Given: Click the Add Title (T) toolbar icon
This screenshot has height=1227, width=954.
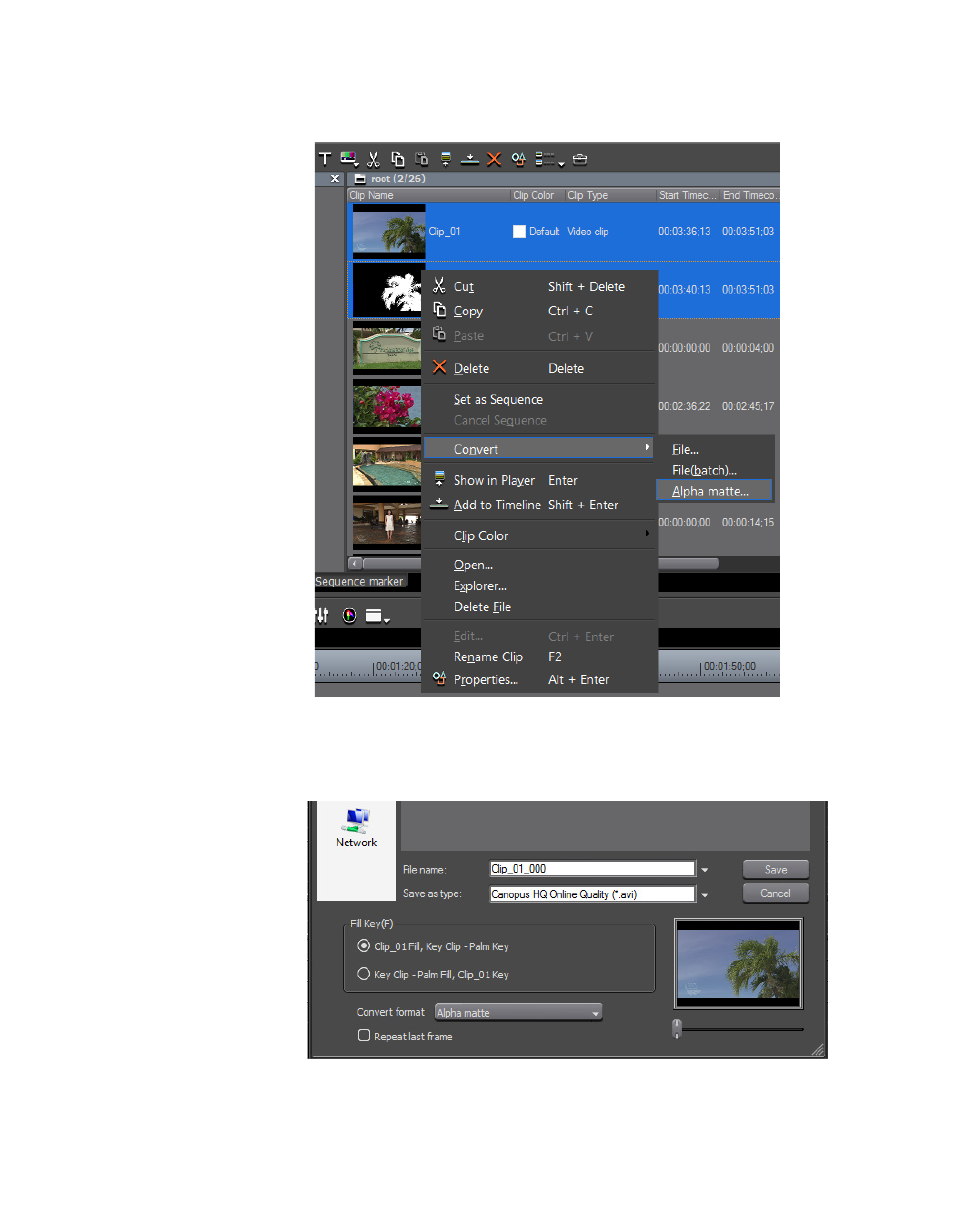Looking at the screenshot, I should click(x=325, y=158).
